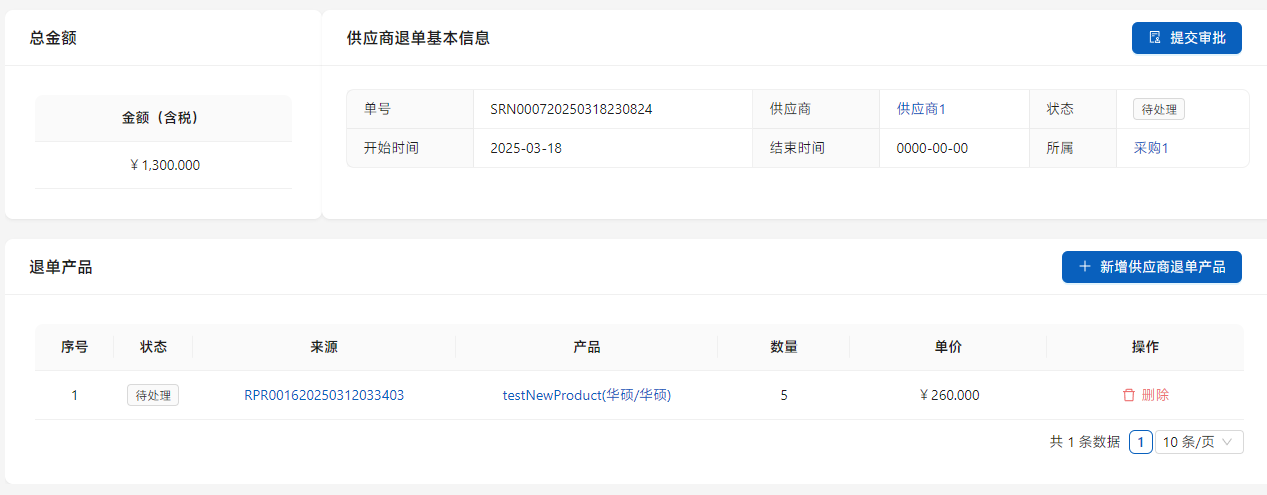Click order number SRN000720250318230824
Viewport: 1267px width, 495px height.
coord(571,109)
